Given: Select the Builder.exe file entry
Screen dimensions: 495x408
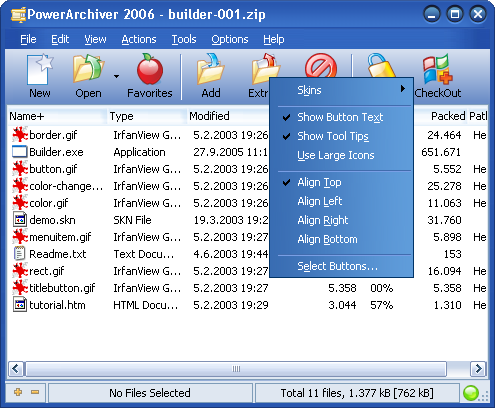Looking at the screenshot, I should [x=56, y=152].
